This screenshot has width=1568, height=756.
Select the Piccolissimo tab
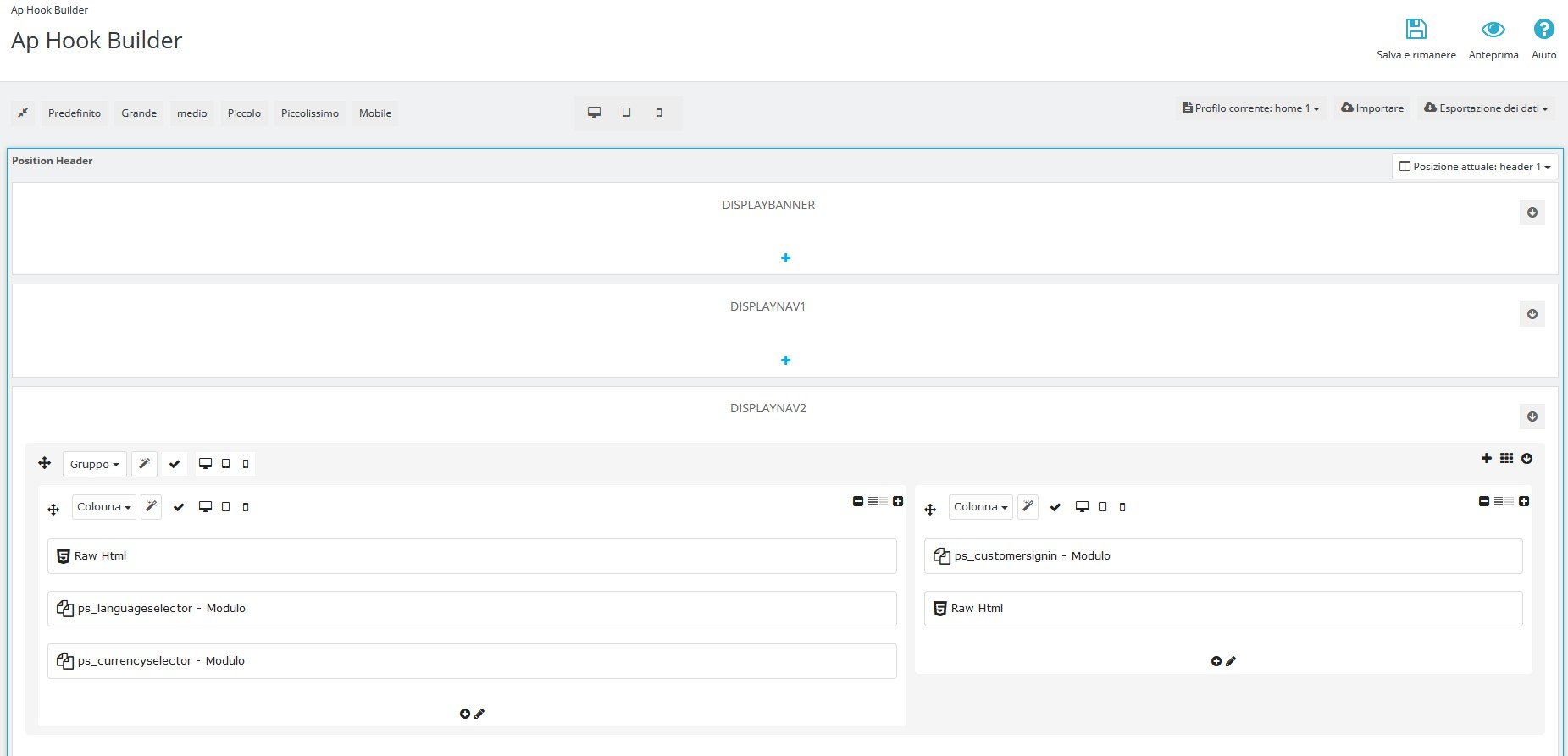click(x=310, y=113)
